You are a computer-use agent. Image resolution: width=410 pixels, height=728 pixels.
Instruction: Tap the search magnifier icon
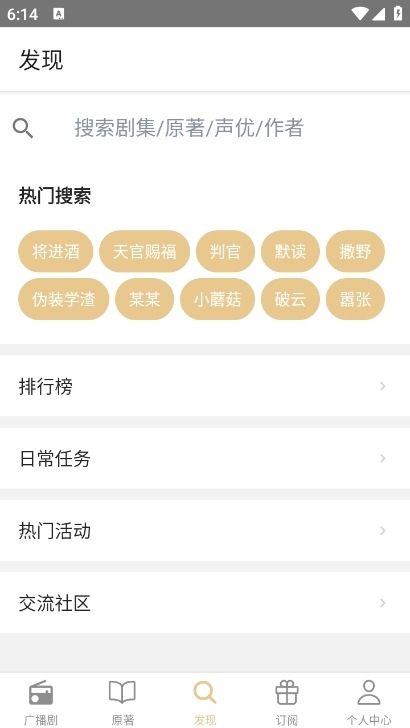click(23, 128)
